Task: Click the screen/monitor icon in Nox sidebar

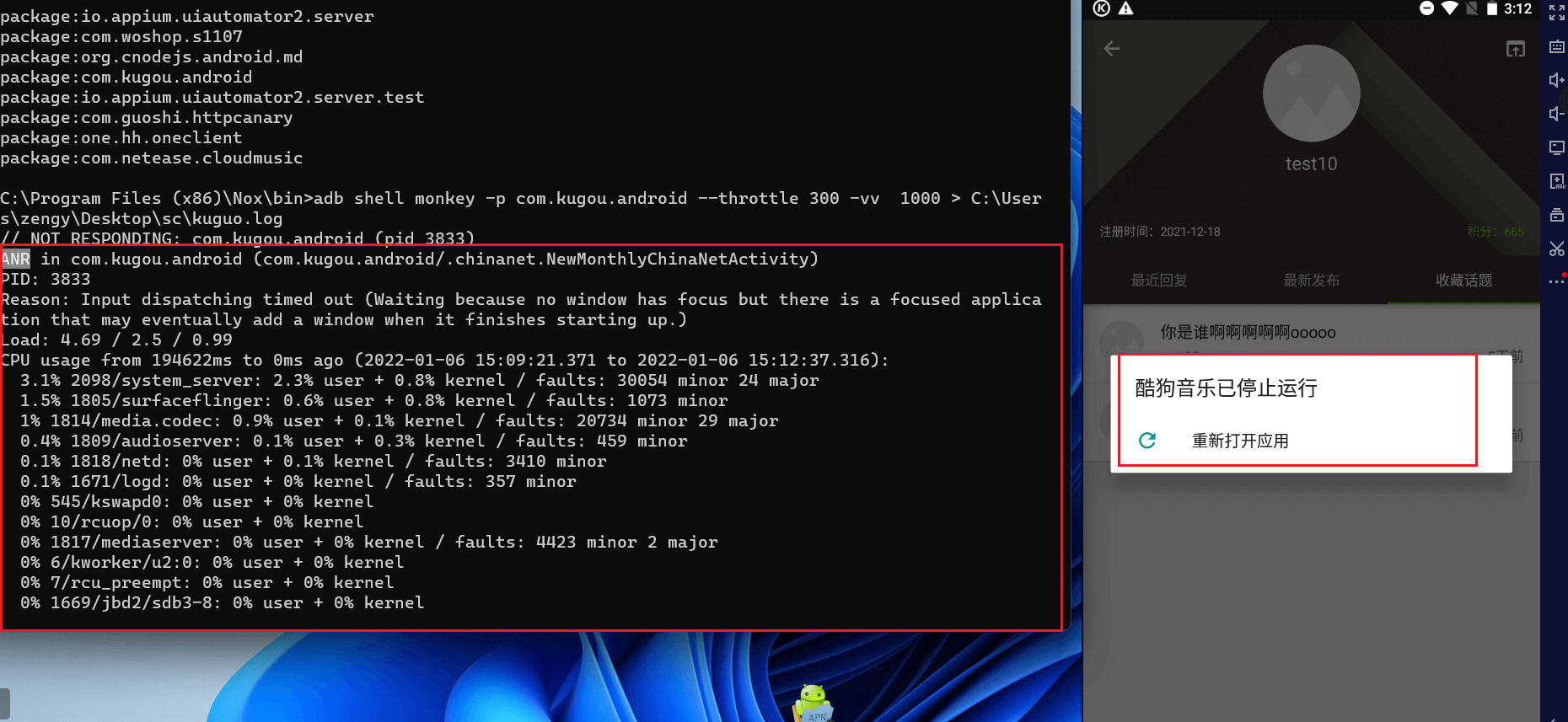Action: 1556,147
